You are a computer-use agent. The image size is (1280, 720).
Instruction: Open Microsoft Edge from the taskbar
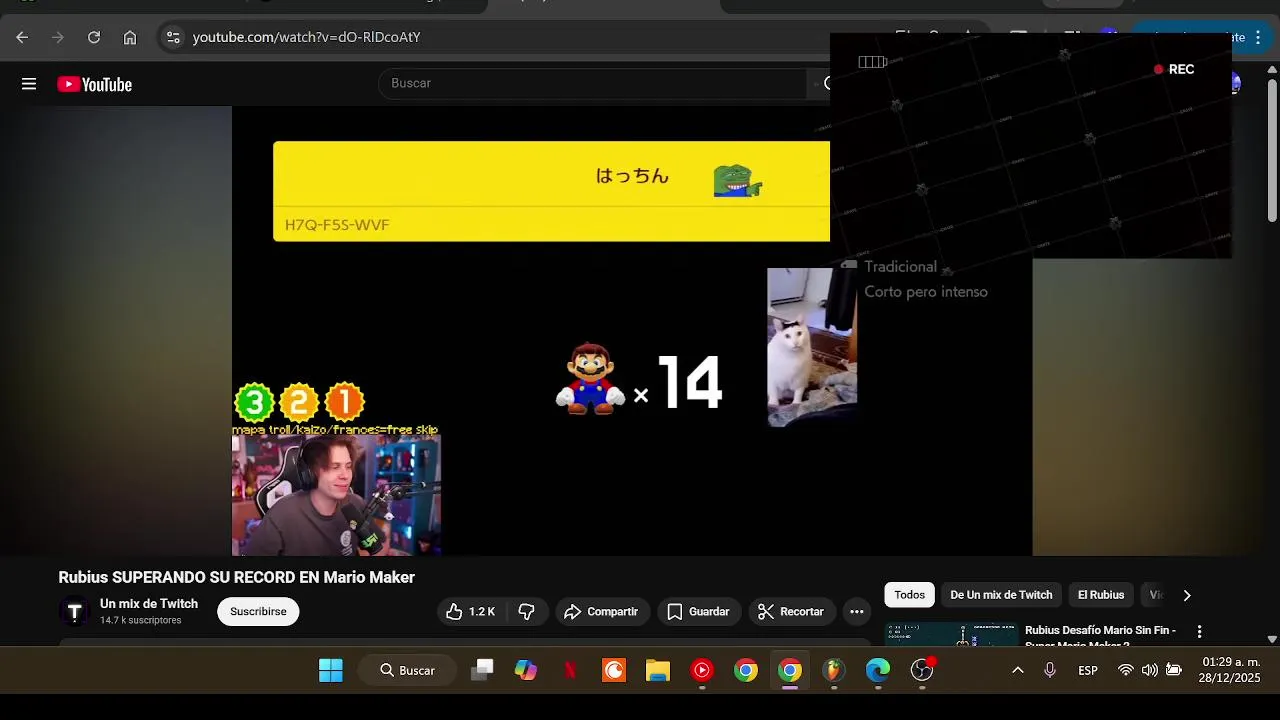[x=878, y=670]
